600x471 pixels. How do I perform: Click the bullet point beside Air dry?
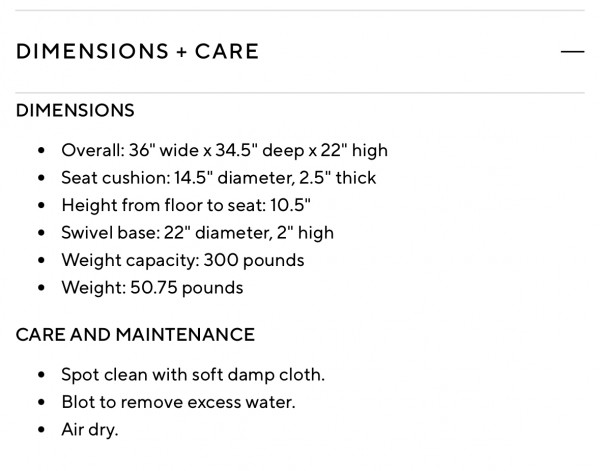[x=41, y=430]
